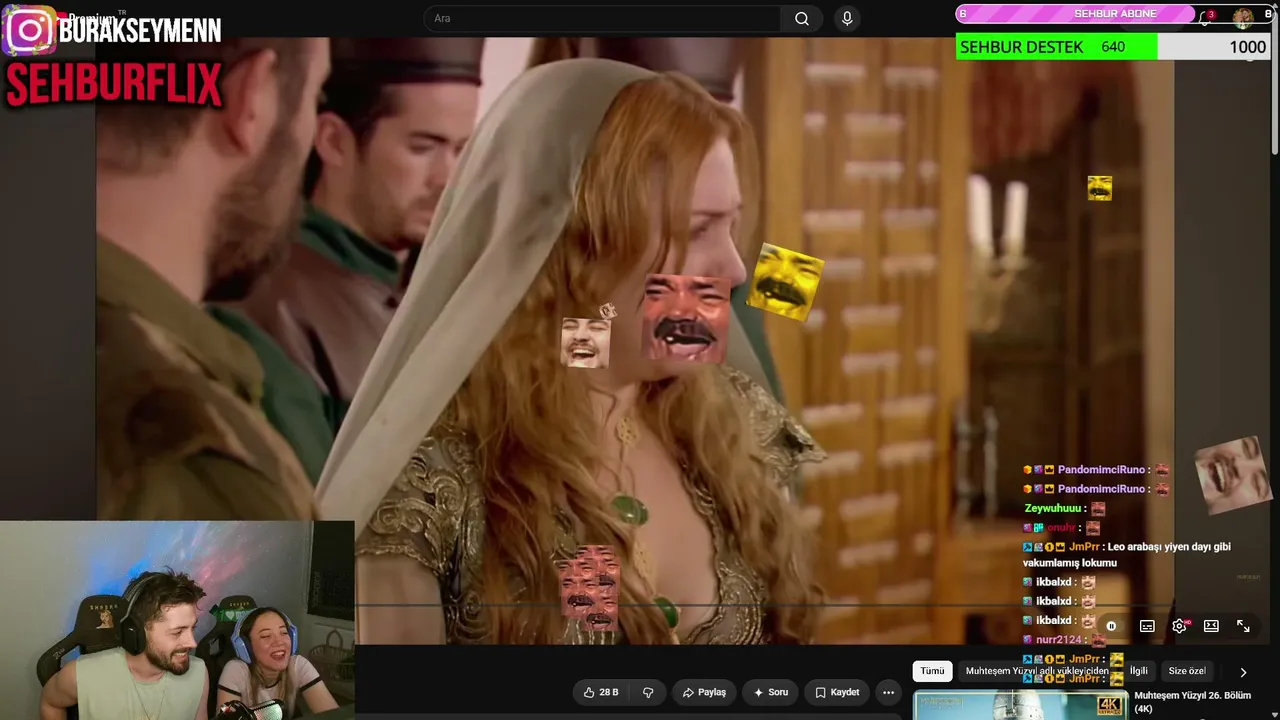Toggle subtitles on the video player
The height and width of the screenshot is (720, 1280).
point(1147,626)
